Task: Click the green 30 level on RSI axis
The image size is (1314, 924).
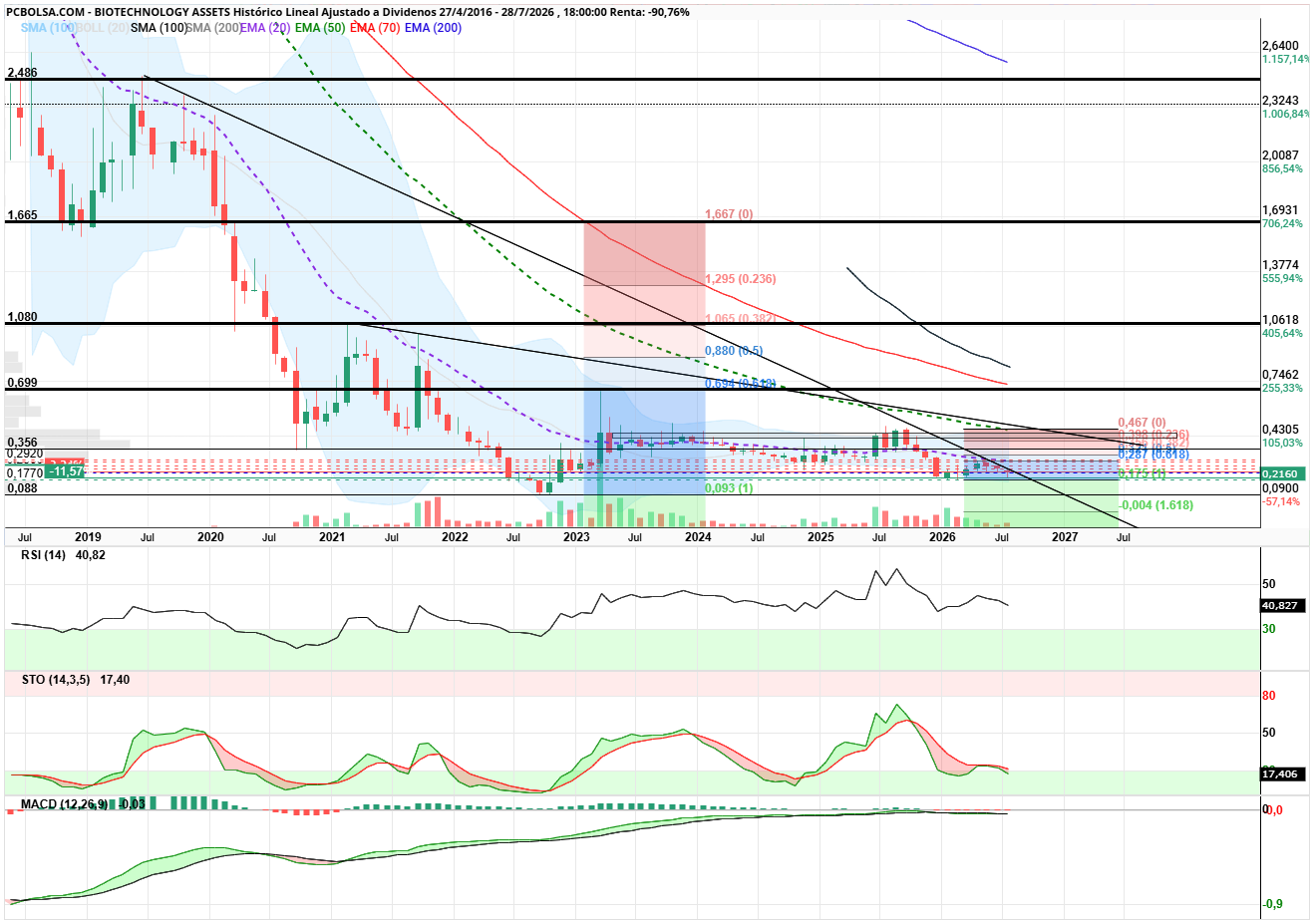Action: pos(1269,629)
